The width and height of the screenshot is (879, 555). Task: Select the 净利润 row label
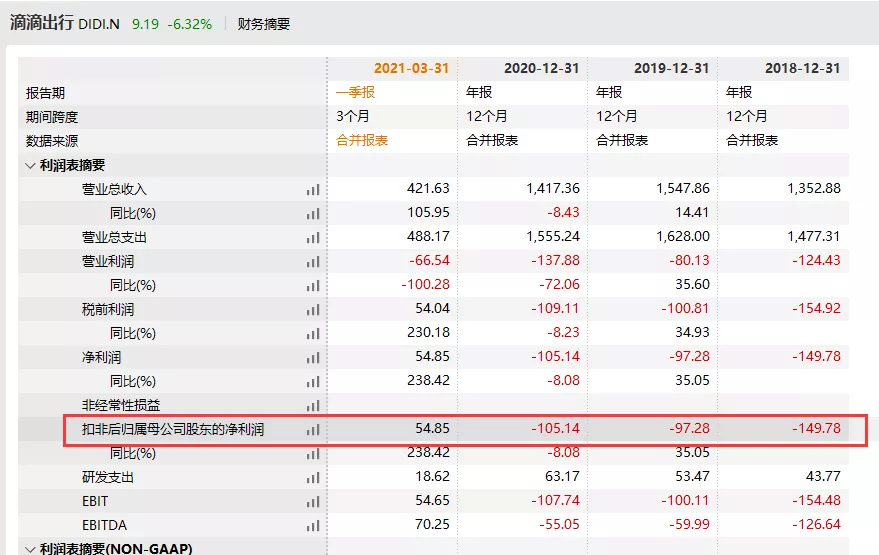101,358
